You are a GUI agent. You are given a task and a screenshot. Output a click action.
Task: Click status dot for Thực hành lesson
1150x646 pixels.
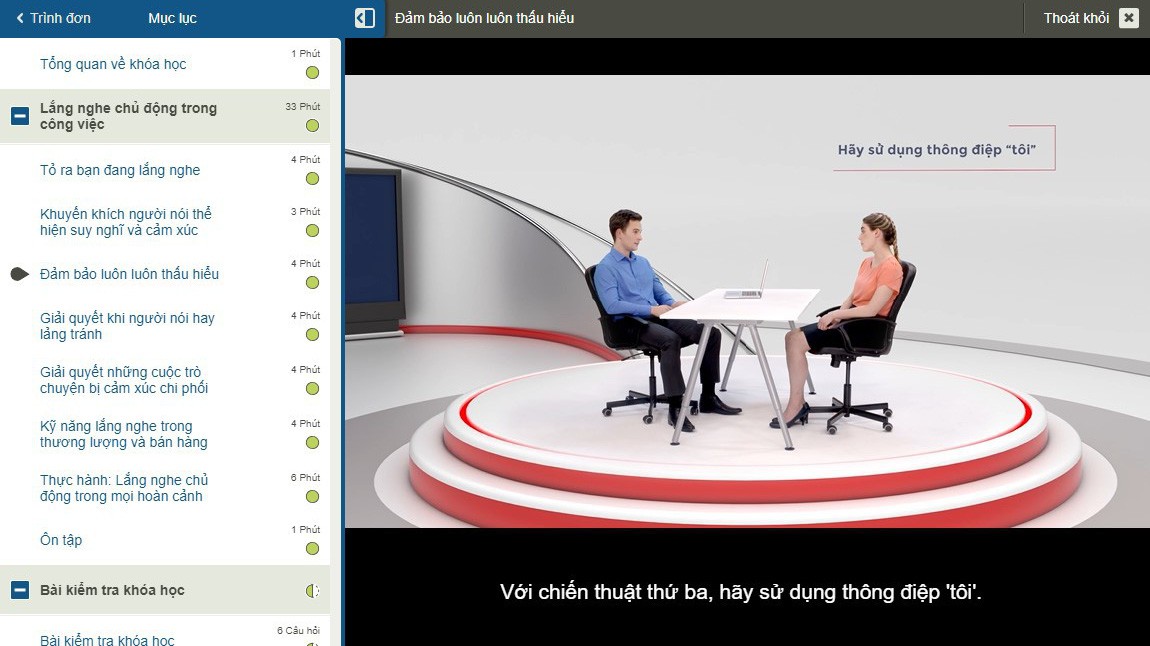(312, 497)
